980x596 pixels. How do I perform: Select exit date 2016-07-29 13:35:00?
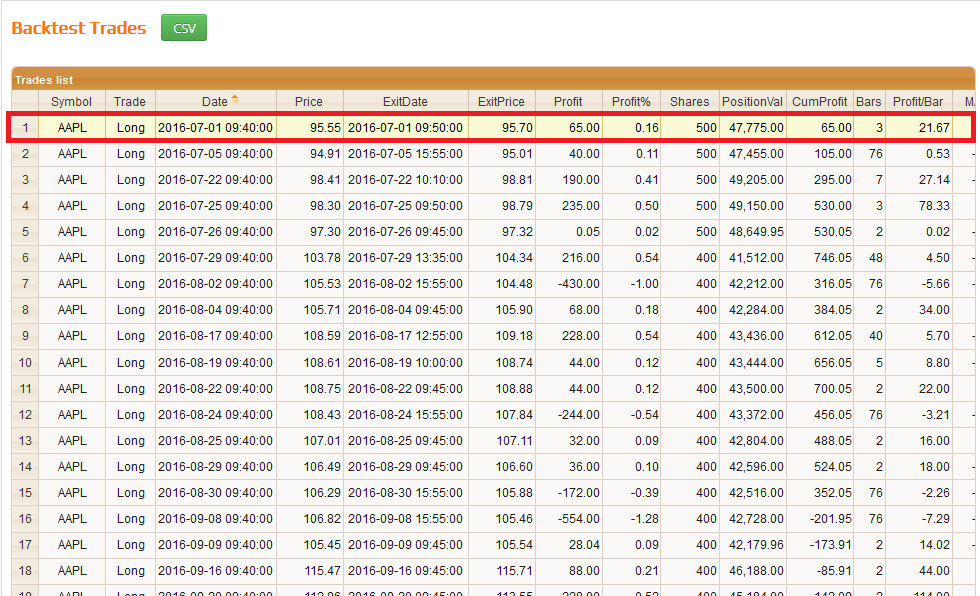[405, 257]
